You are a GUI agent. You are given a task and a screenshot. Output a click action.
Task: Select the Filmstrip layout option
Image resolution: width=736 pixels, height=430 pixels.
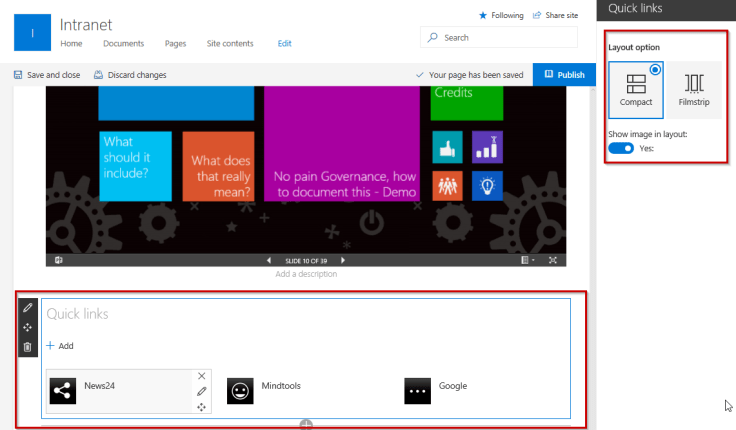[x=693, y=90]
